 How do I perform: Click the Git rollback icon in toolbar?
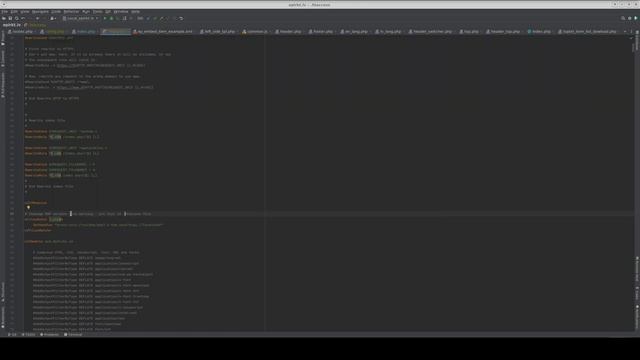pos(181,18)
